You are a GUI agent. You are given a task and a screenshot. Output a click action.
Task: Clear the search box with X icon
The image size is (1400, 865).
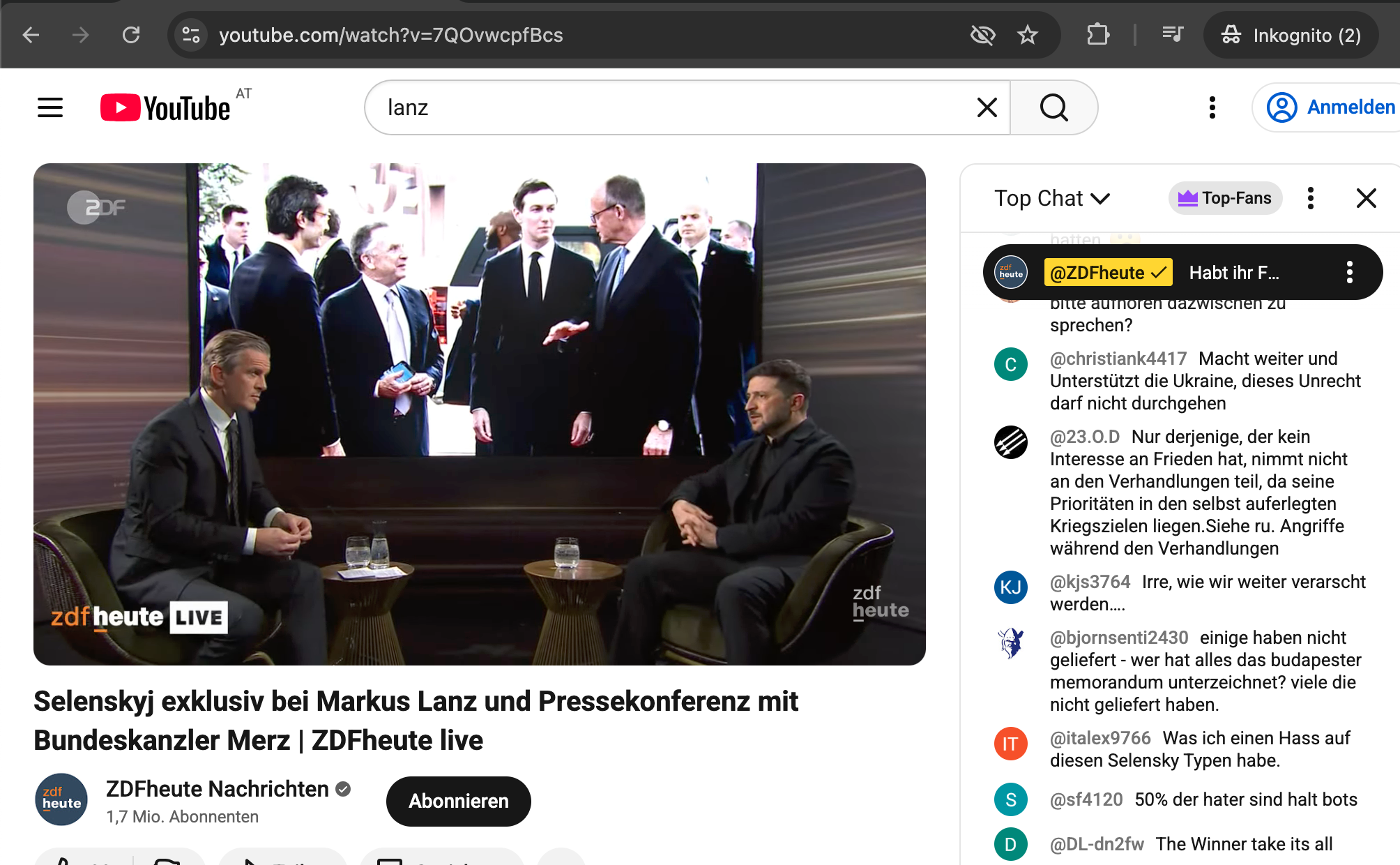987,107
